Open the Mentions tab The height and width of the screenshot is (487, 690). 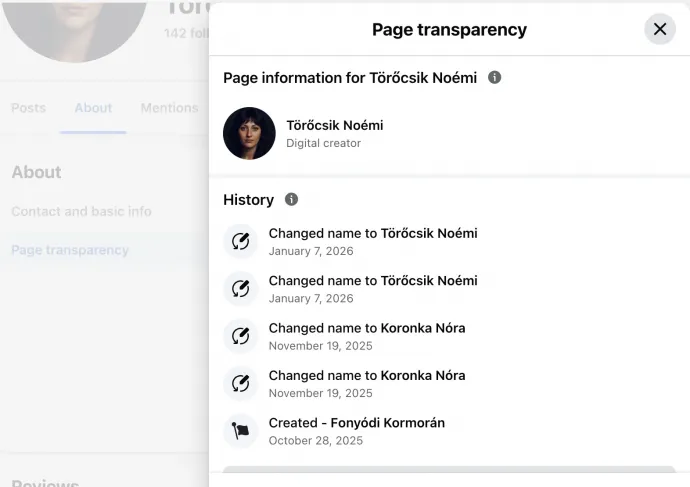point(169,108)
